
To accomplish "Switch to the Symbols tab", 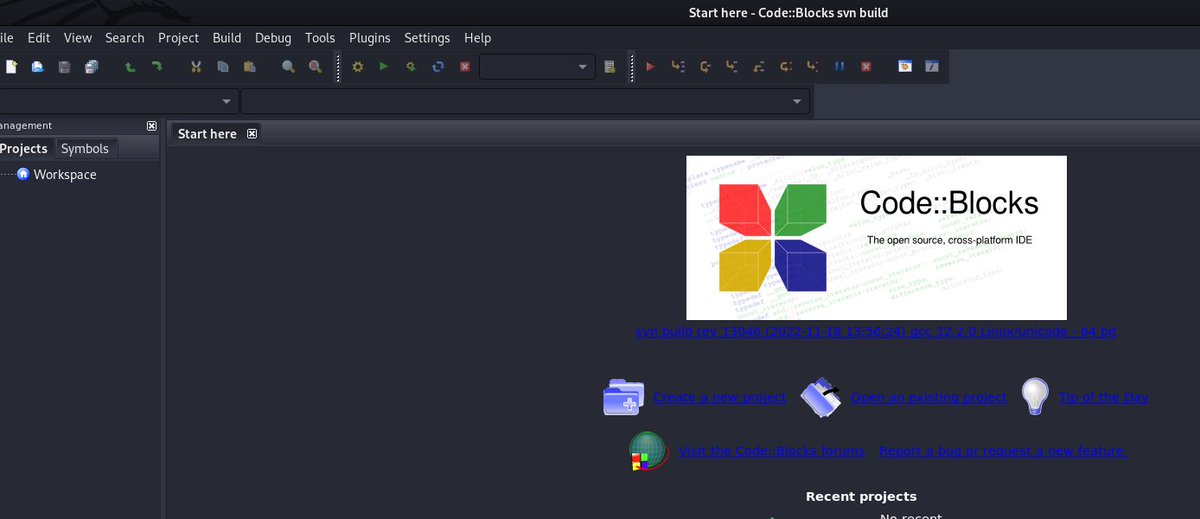I will [x=85, y=148].
